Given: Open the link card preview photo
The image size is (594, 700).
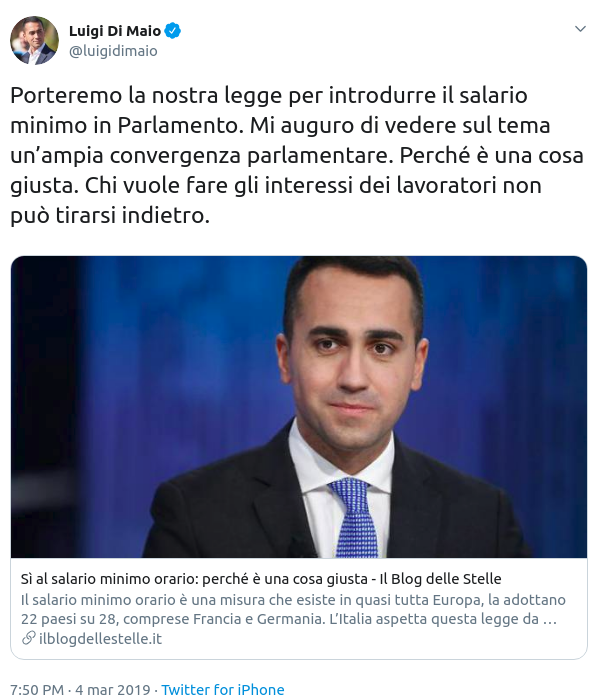Looking at the screenshot, I should point(299,407).
